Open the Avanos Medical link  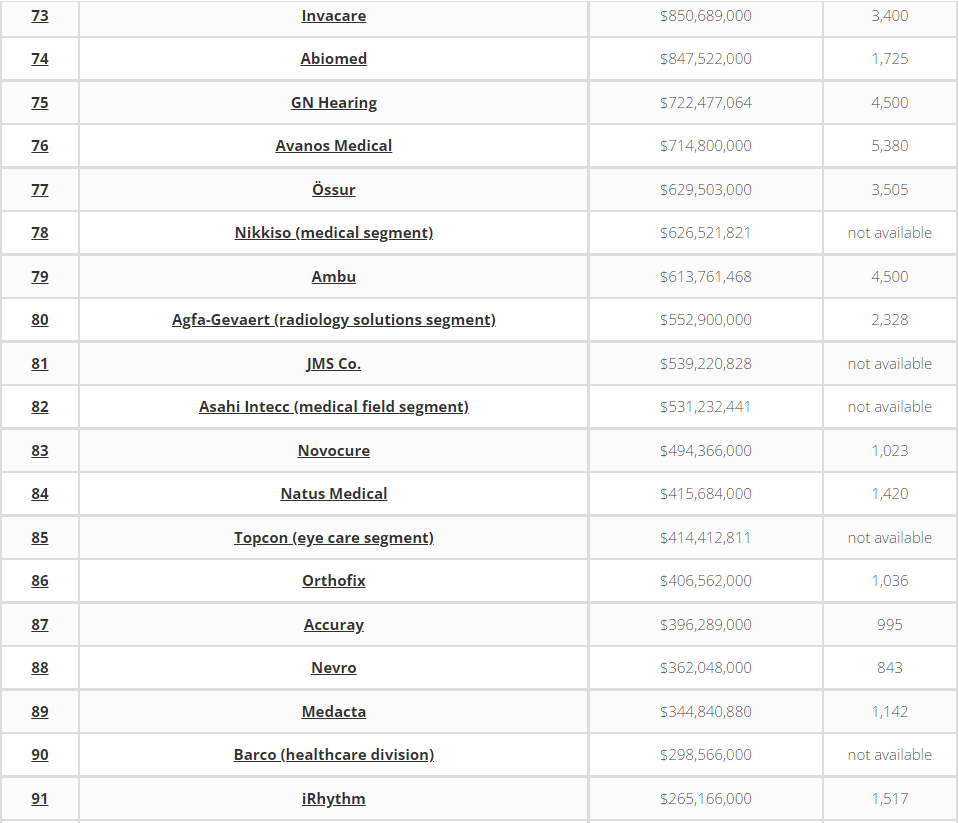coord(333,146)
